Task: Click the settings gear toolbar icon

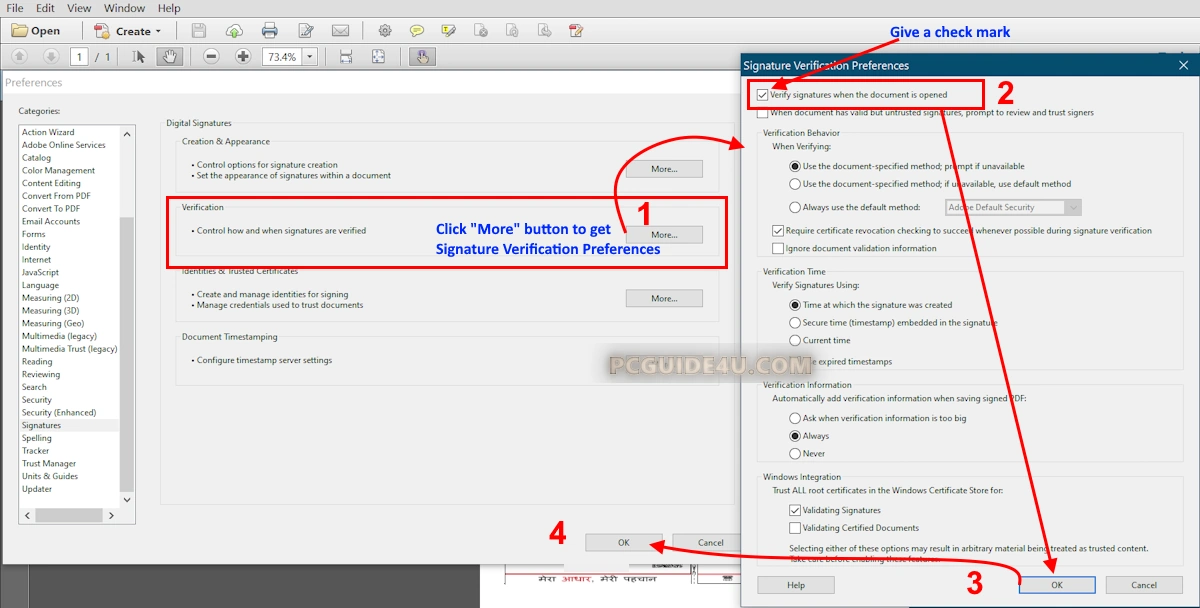Action: tap(385, 31)
